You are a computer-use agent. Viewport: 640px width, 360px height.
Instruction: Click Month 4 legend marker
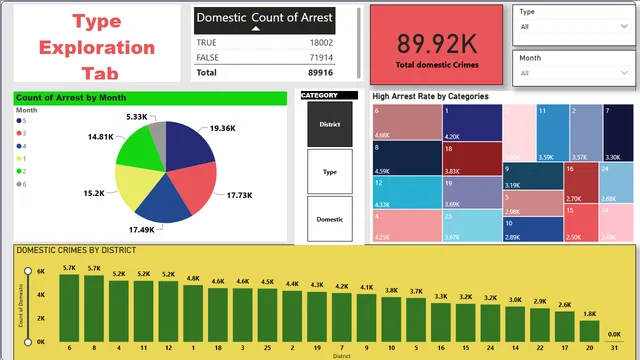[x=19, y=146]
